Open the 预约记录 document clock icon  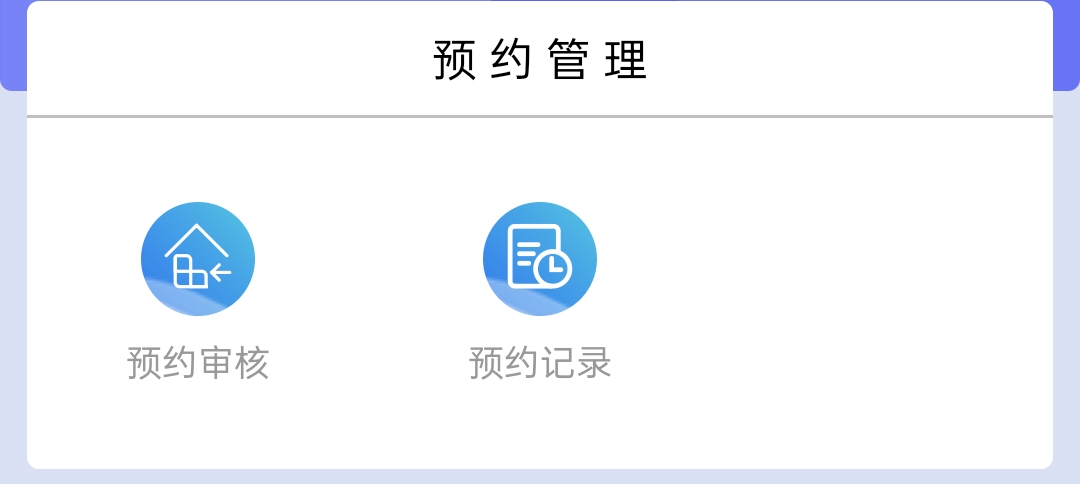[539, 259]
